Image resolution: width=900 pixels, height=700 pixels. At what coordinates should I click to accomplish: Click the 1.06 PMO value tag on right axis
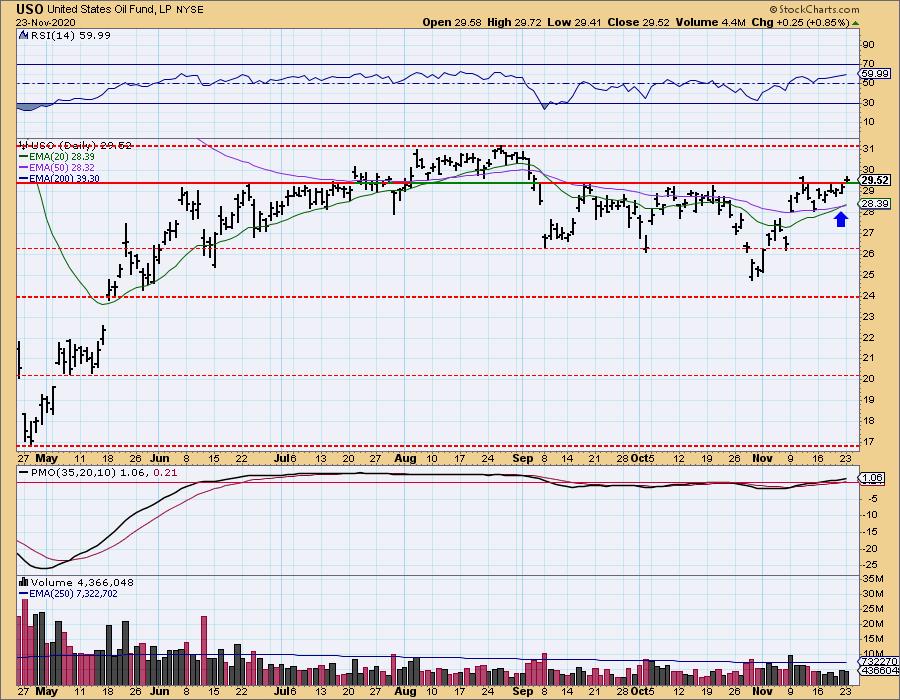(872, 477)
